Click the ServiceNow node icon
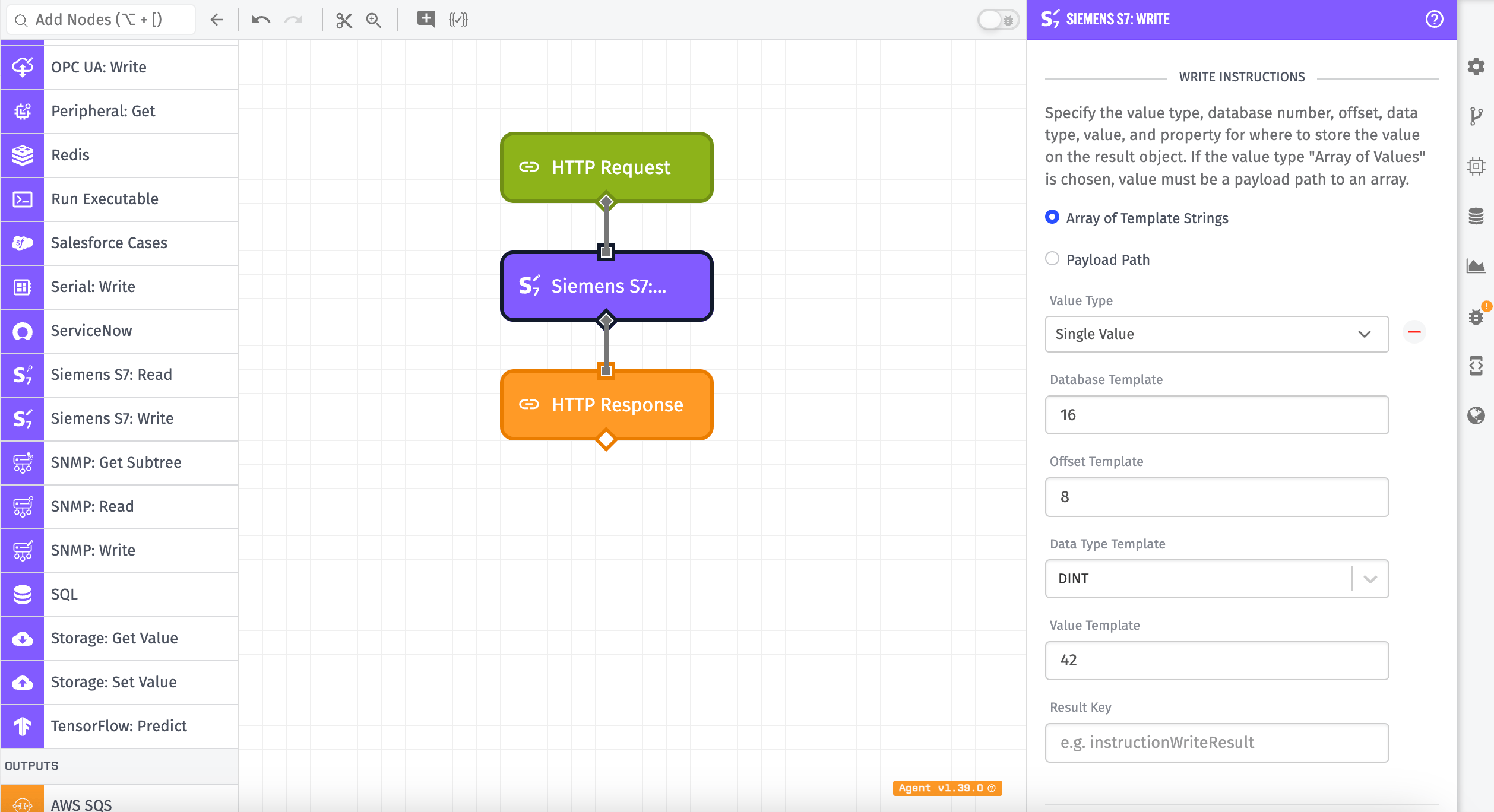Viewport: 1494px width, 812px height. pyautogui.click(x=23, y=331)
